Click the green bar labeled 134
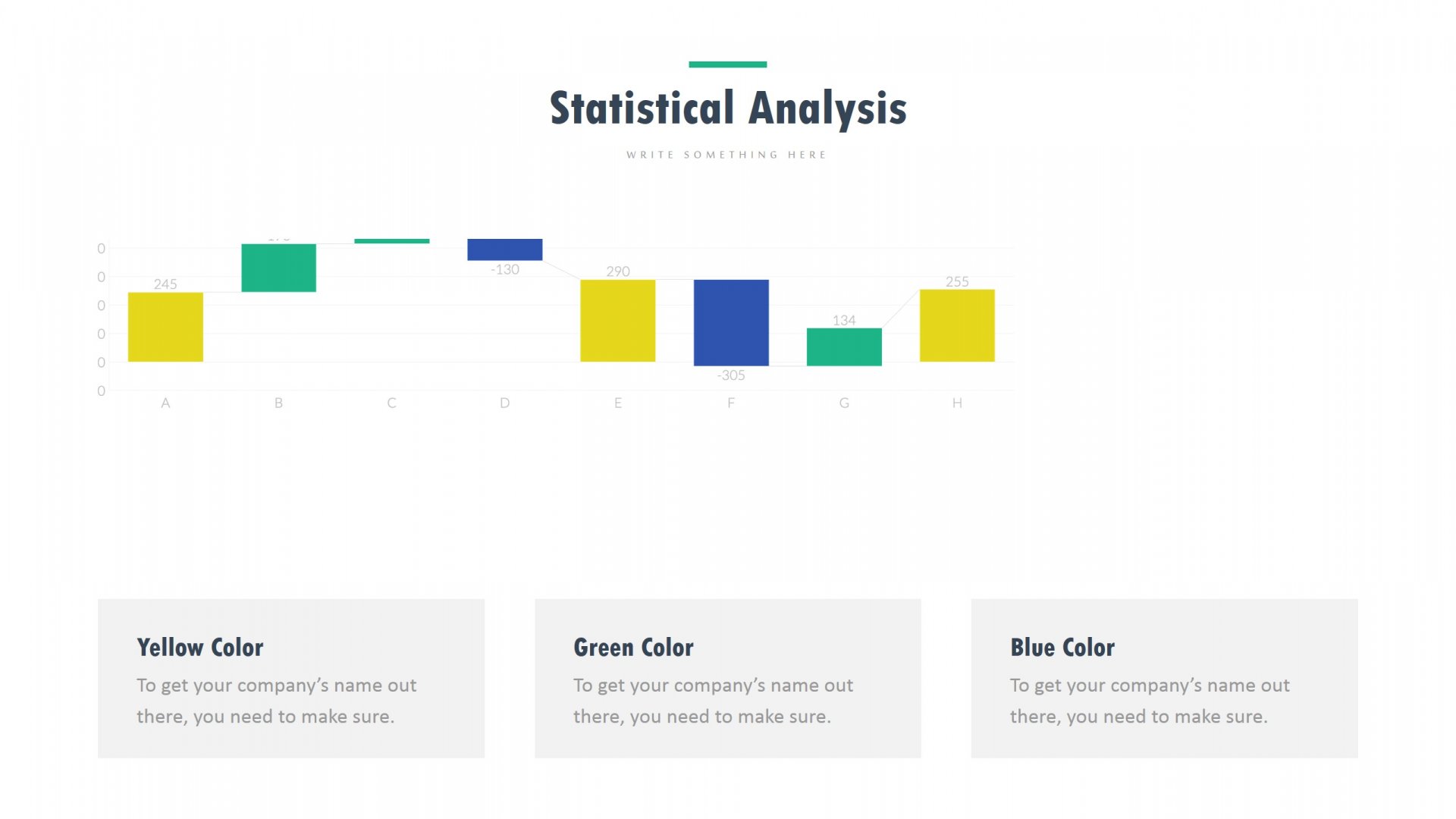Screen dimensions: 1456x819 pyautogui.click(x=844, y=347)
